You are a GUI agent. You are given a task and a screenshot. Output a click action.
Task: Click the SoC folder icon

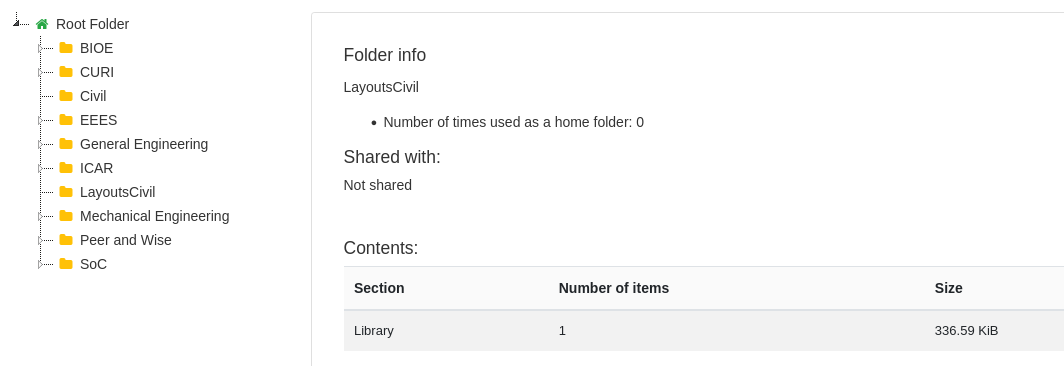66,263
